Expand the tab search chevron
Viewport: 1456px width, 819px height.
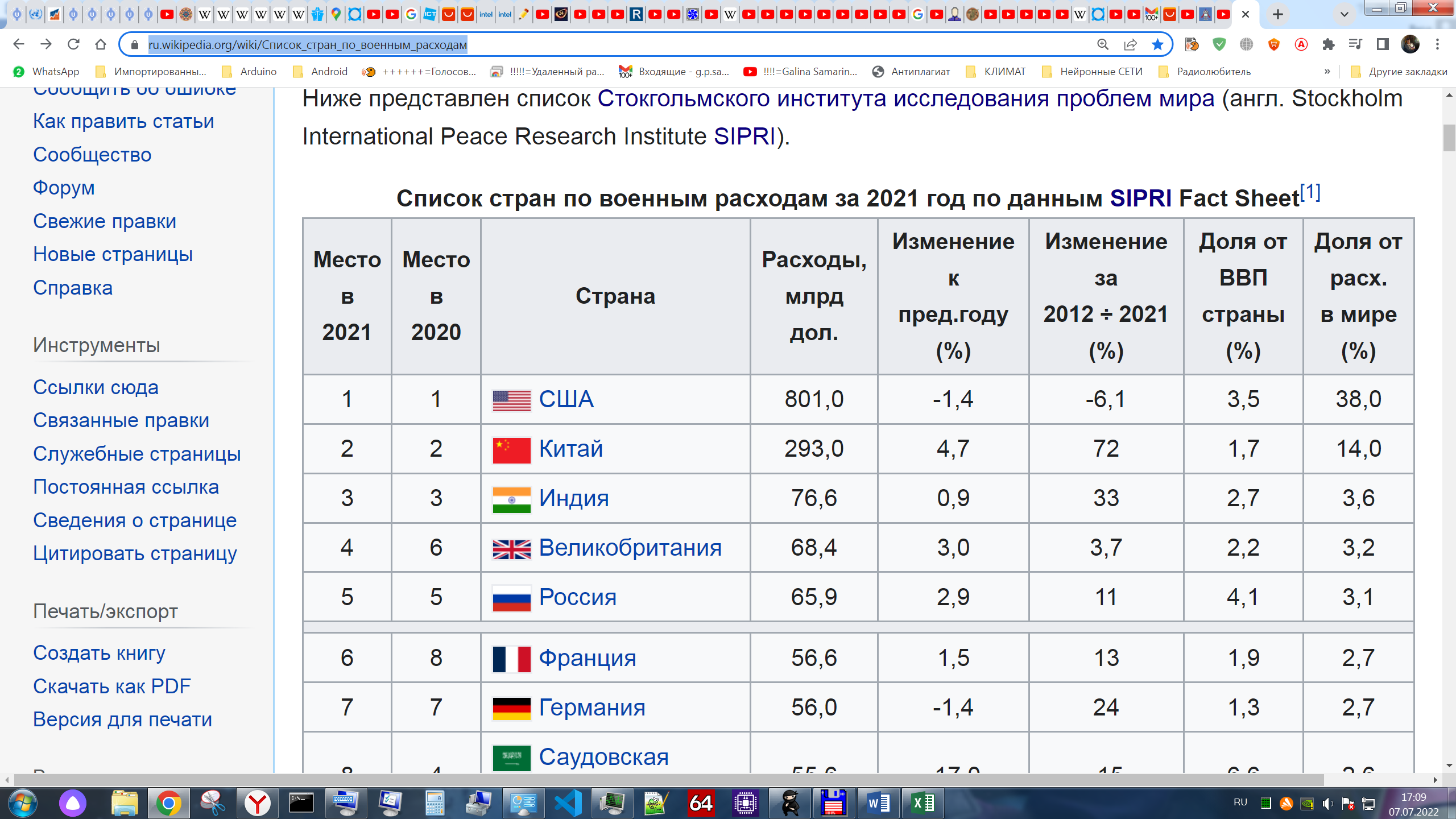[1344, 14]
